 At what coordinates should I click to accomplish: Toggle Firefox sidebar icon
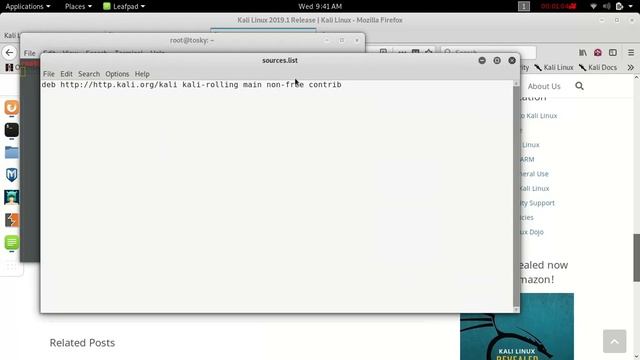(x=613, y=53)
